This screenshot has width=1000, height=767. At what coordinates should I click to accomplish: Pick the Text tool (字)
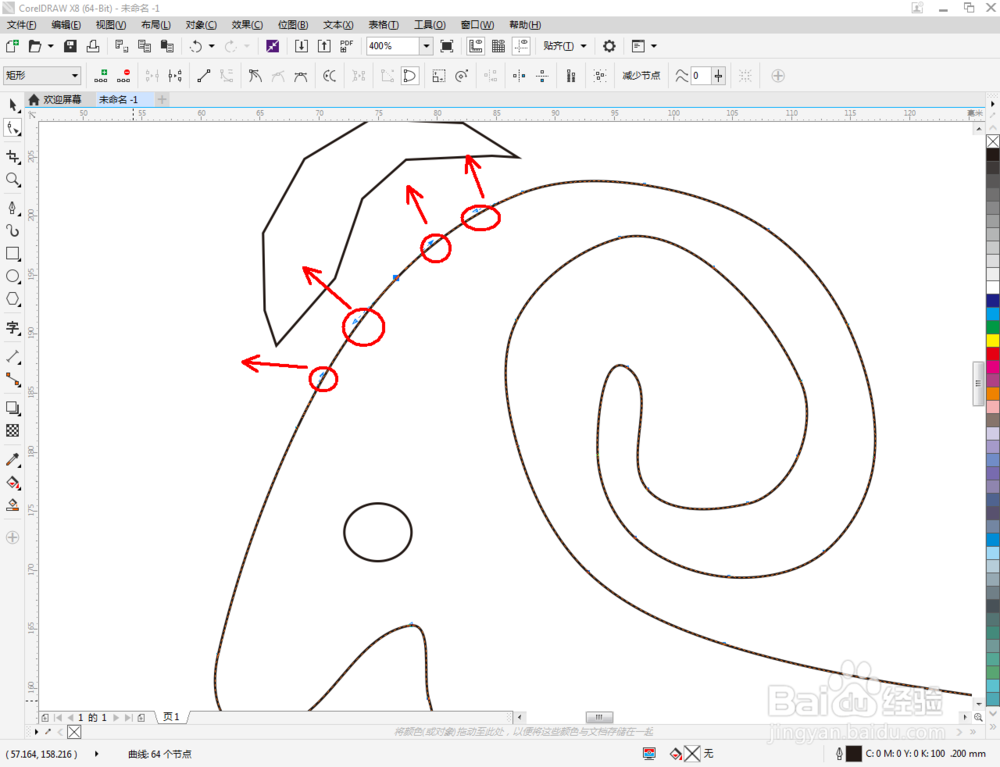[x=13, y=328]
